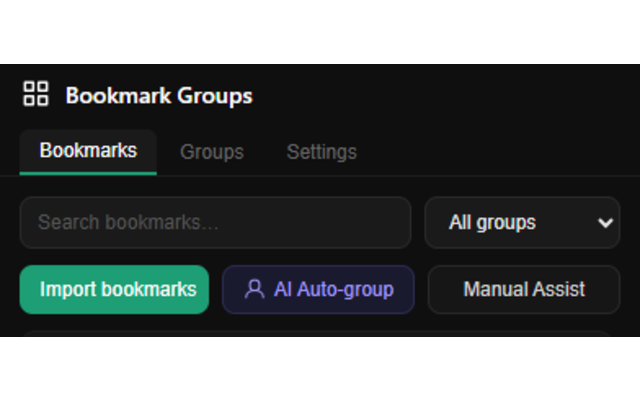Click the Search bookmarks placeholder text
Image resolution: width=640 pixels, height=400 pixels.
coord(128,222)
